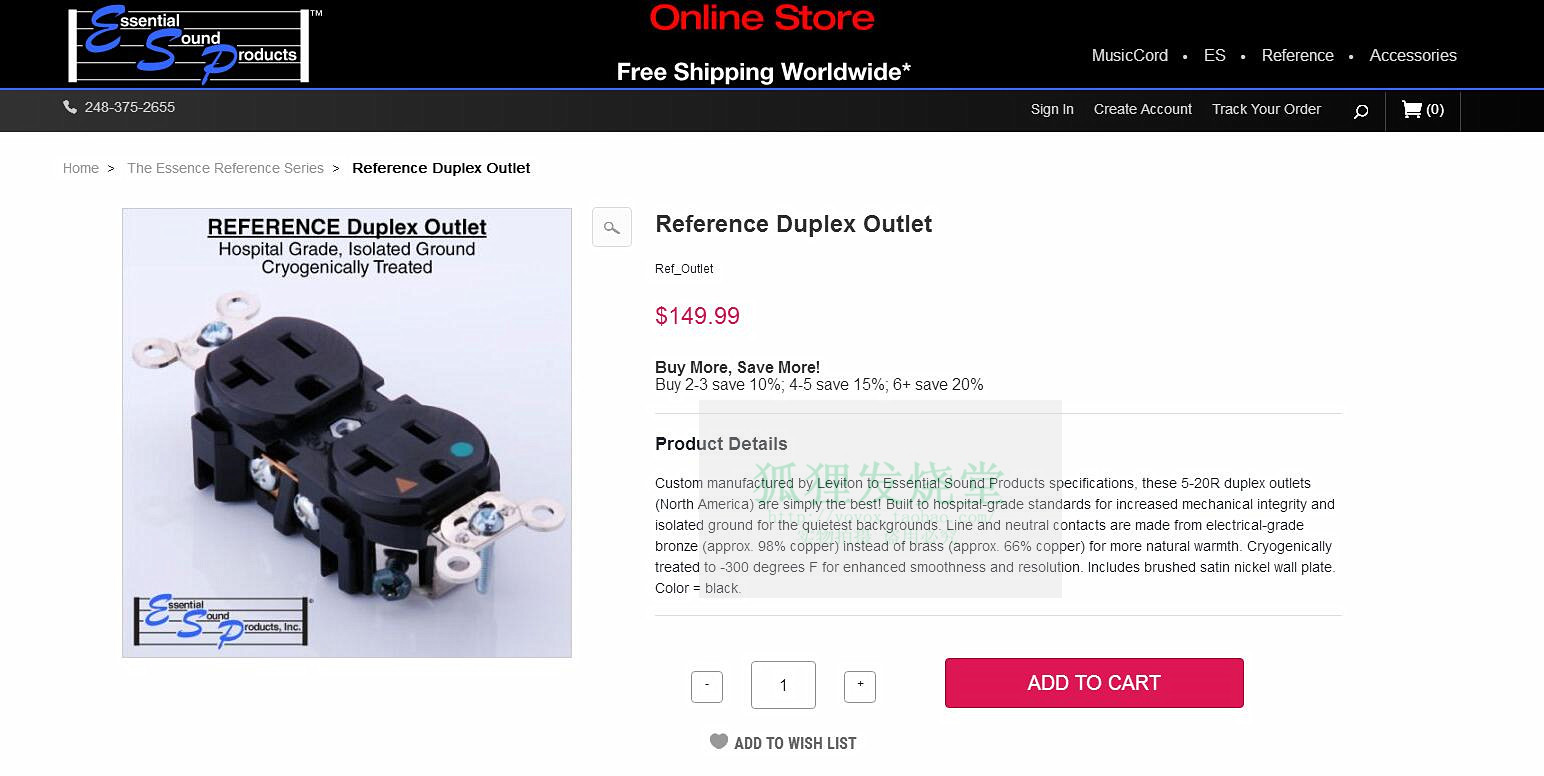Open the shopping cart icon
This screenshot has height=776, width=1544.
(x=1412, y=109)
